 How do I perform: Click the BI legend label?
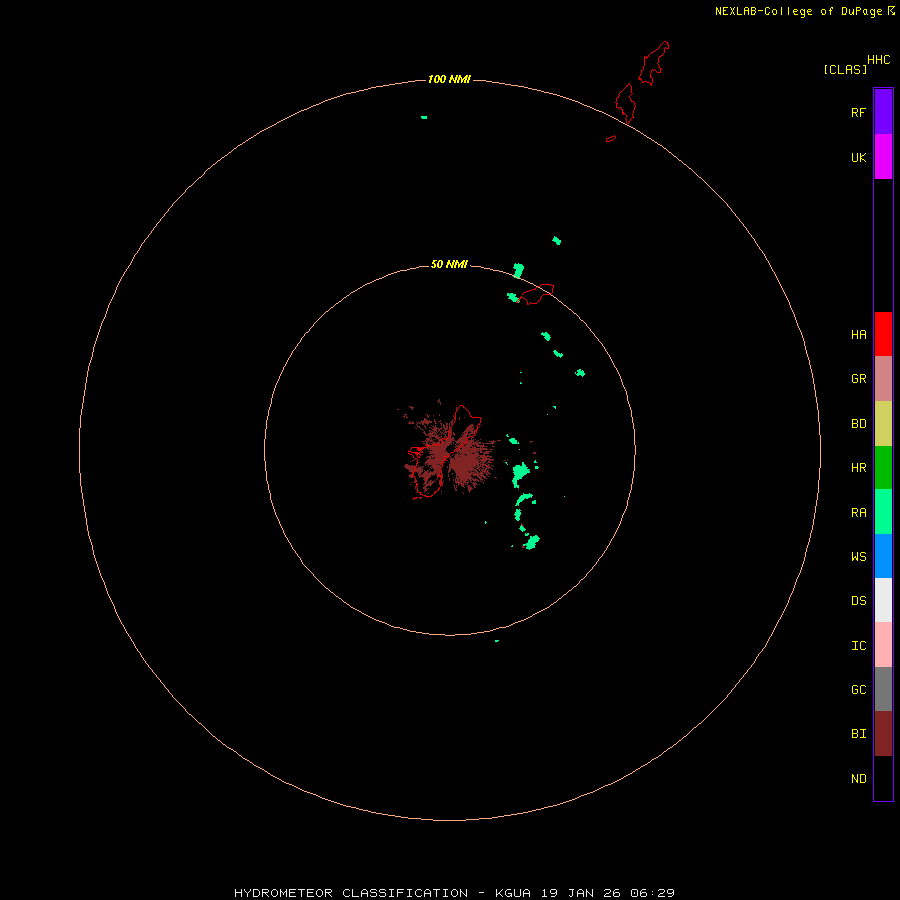point(859,734)
